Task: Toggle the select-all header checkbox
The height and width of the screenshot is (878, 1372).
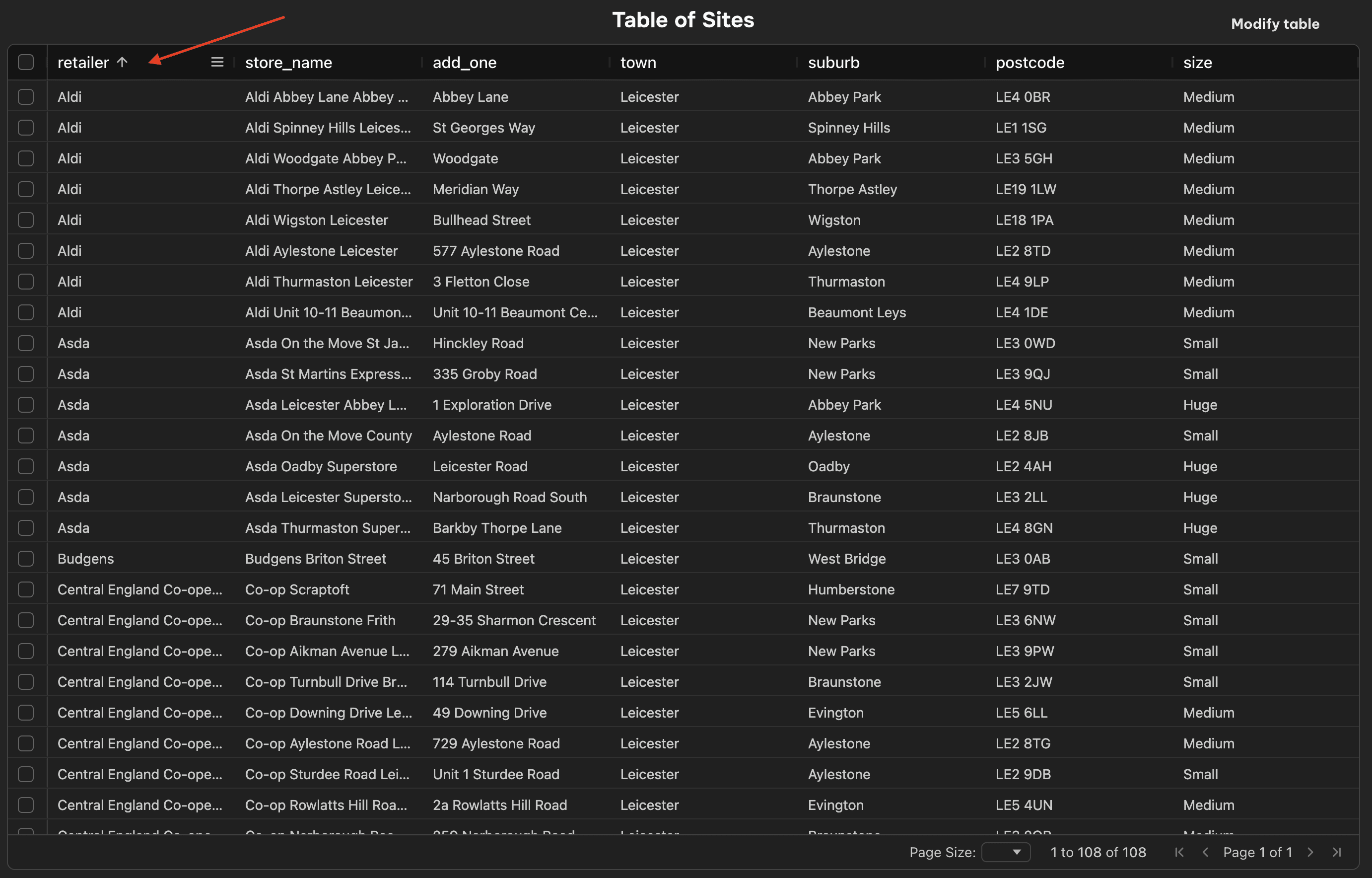Action: [x=26, y=62]
